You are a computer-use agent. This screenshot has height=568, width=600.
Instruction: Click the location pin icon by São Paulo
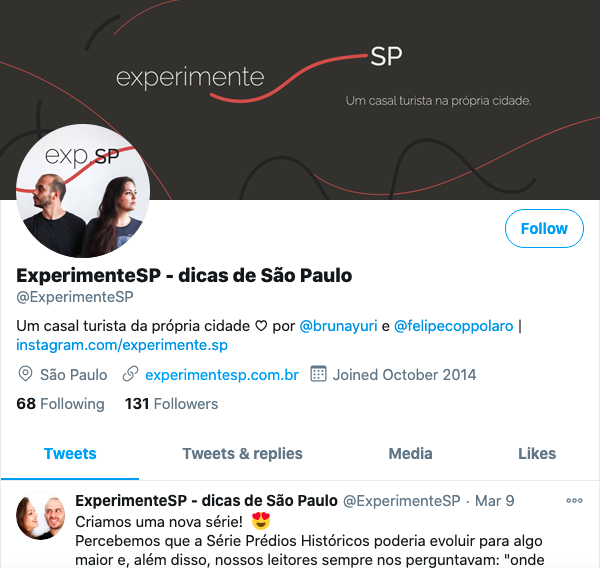pos(25,374)
